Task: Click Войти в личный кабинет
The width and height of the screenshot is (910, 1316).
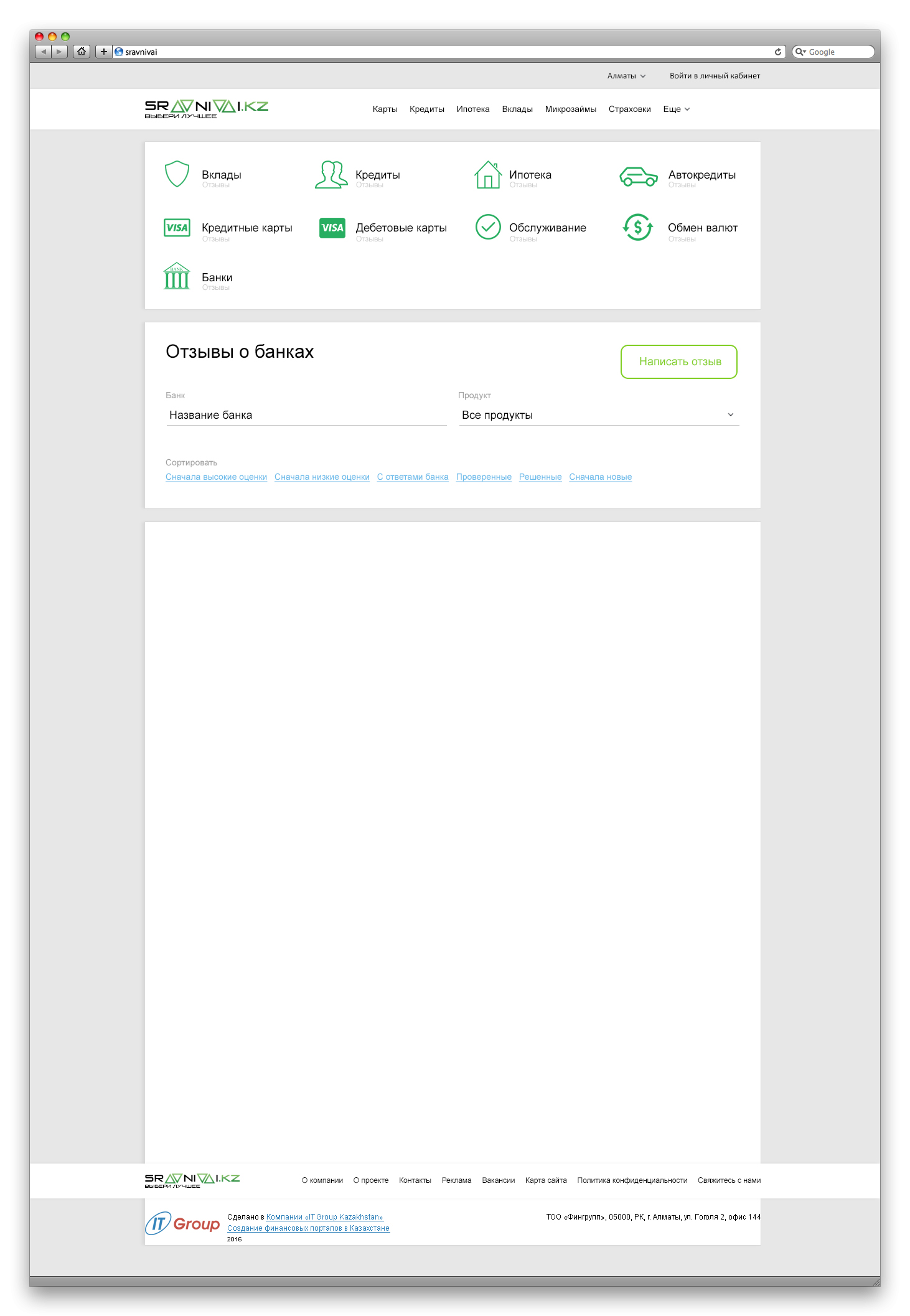Action: tap(715, 76)
